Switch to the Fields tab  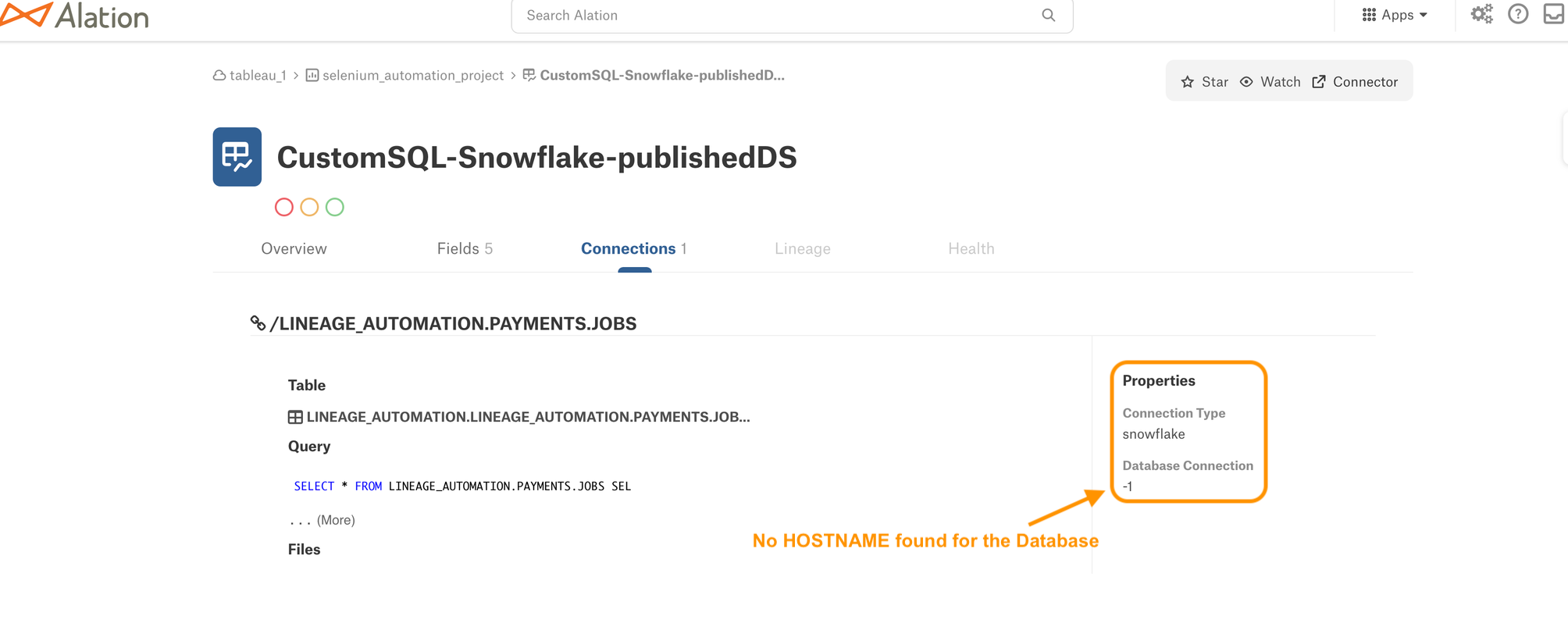coord(465,249)
